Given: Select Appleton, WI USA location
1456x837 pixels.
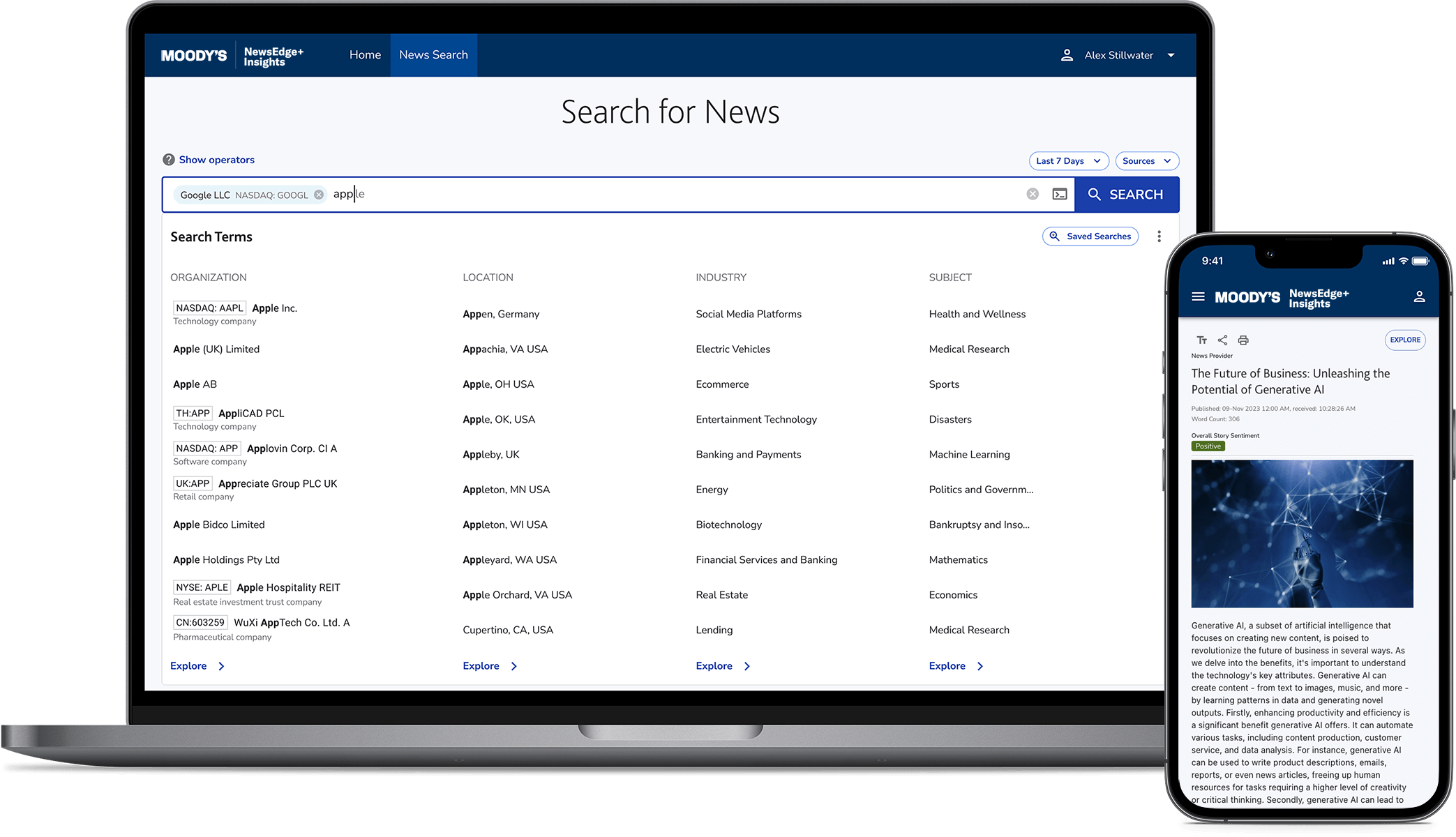Looking at the screenshot, I should (x=505, y=525).
